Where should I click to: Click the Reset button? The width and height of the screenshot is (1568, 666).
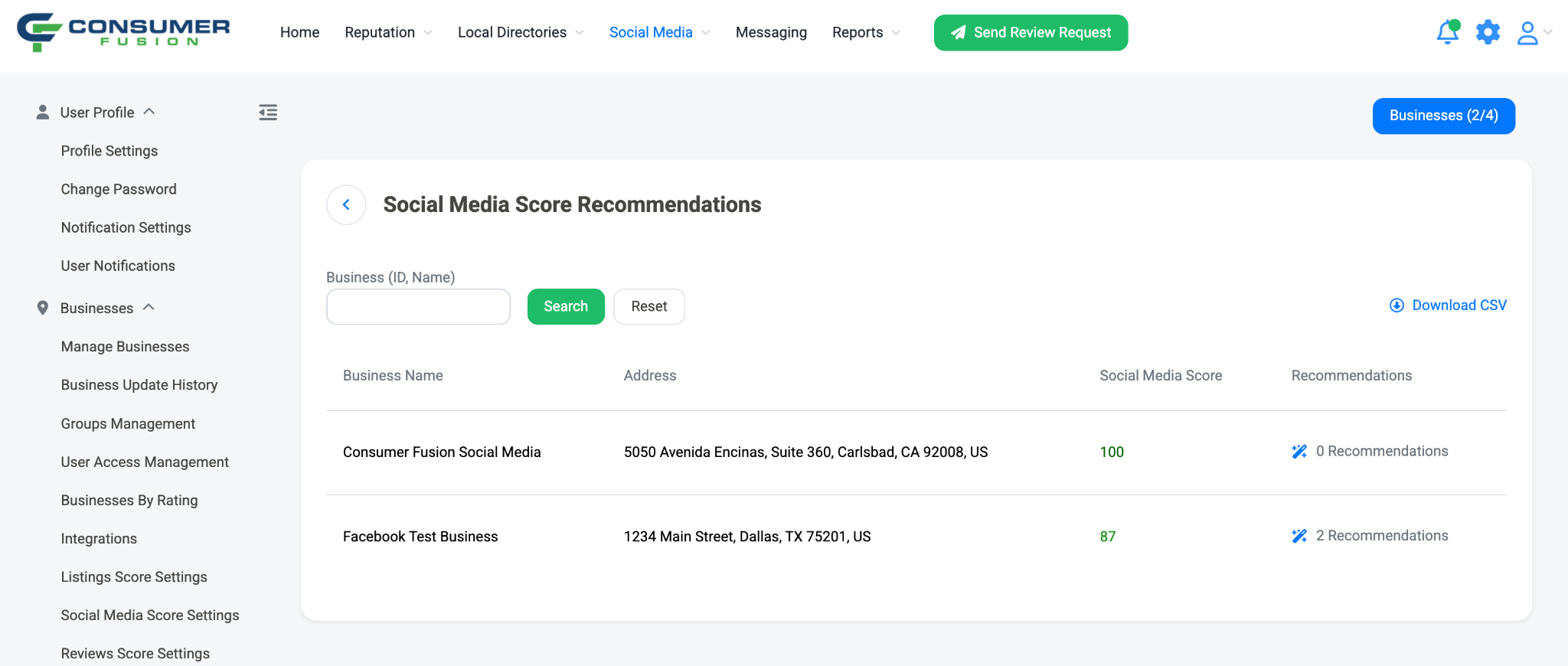[x=649, y=306]
